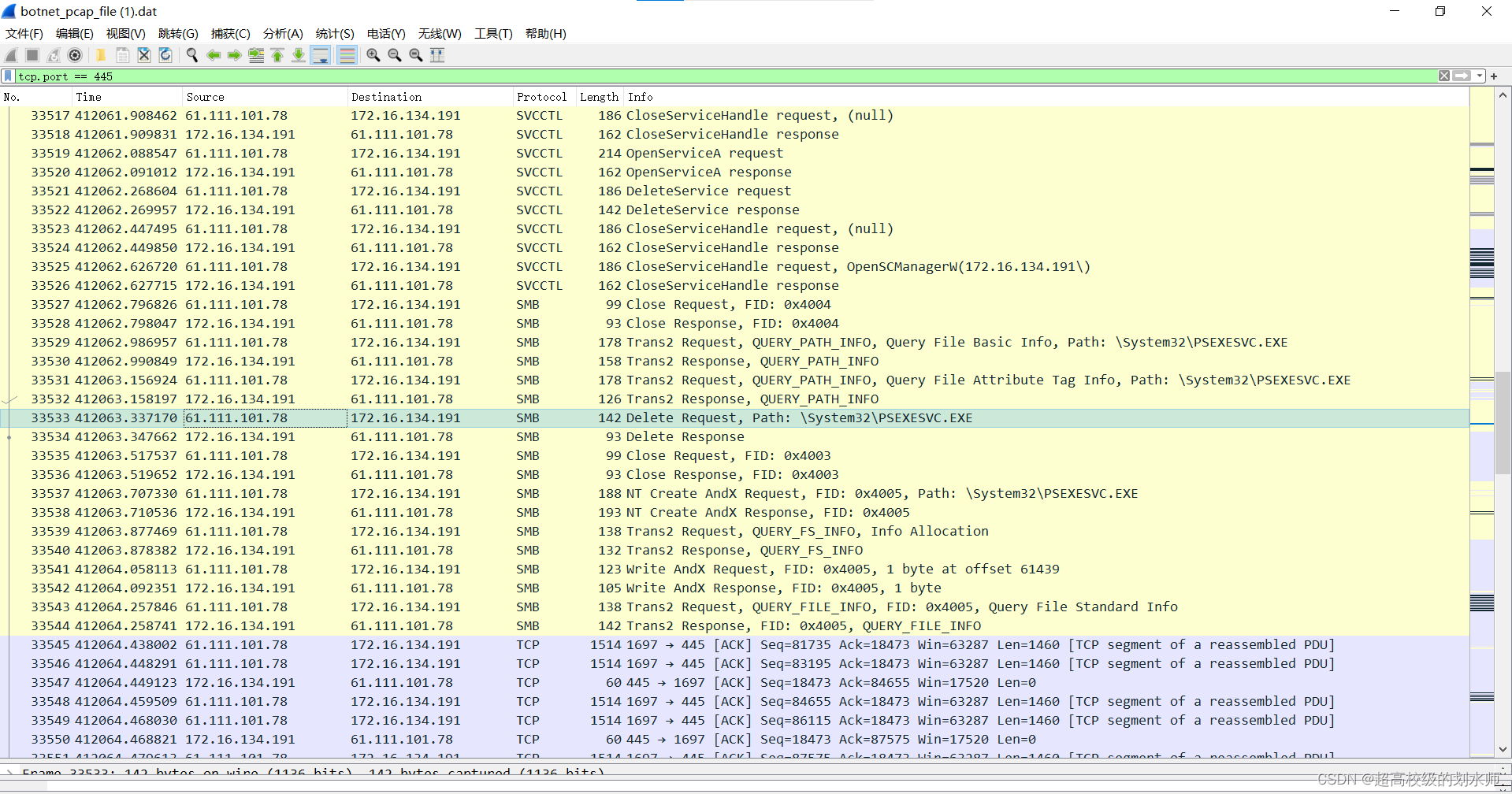
Task: Reset text to normal size
Action: (x=416, y=55)
